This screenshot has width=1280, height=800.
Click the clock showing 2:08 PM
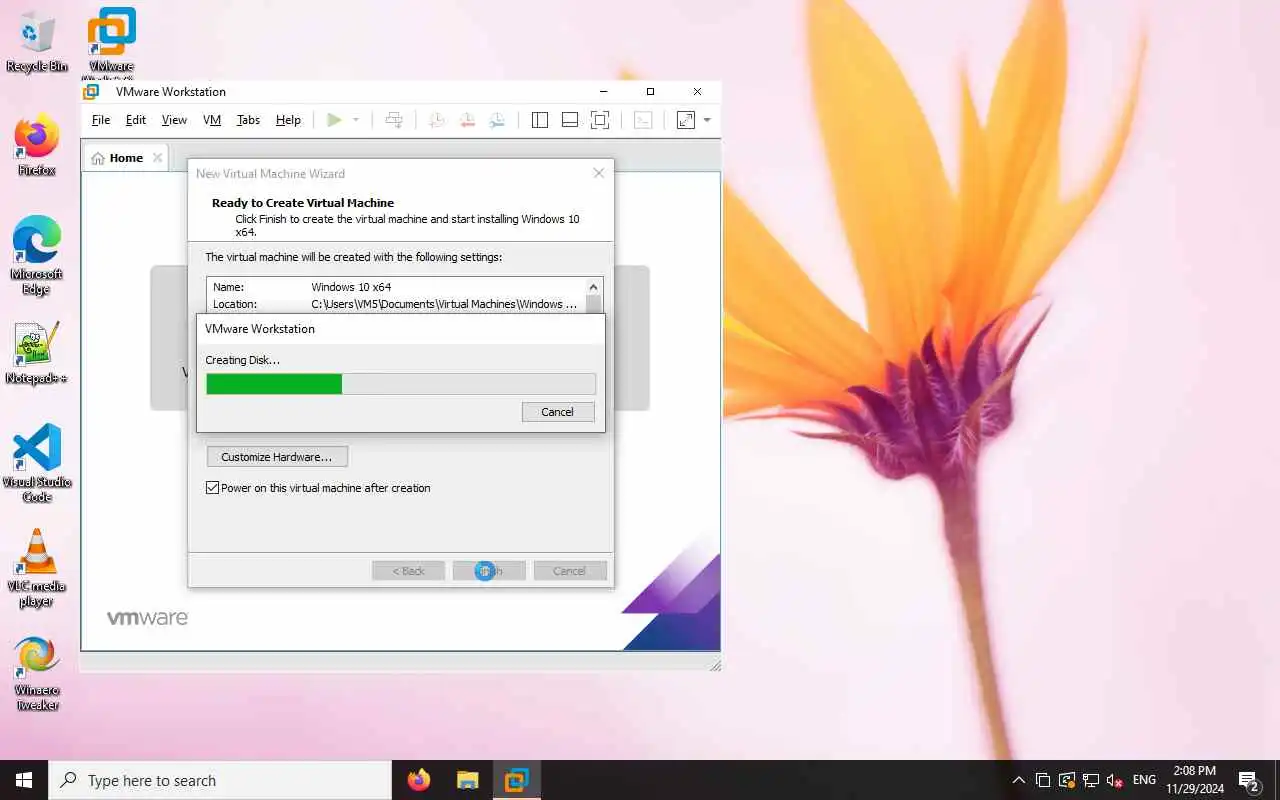(x=1193, y=780)
